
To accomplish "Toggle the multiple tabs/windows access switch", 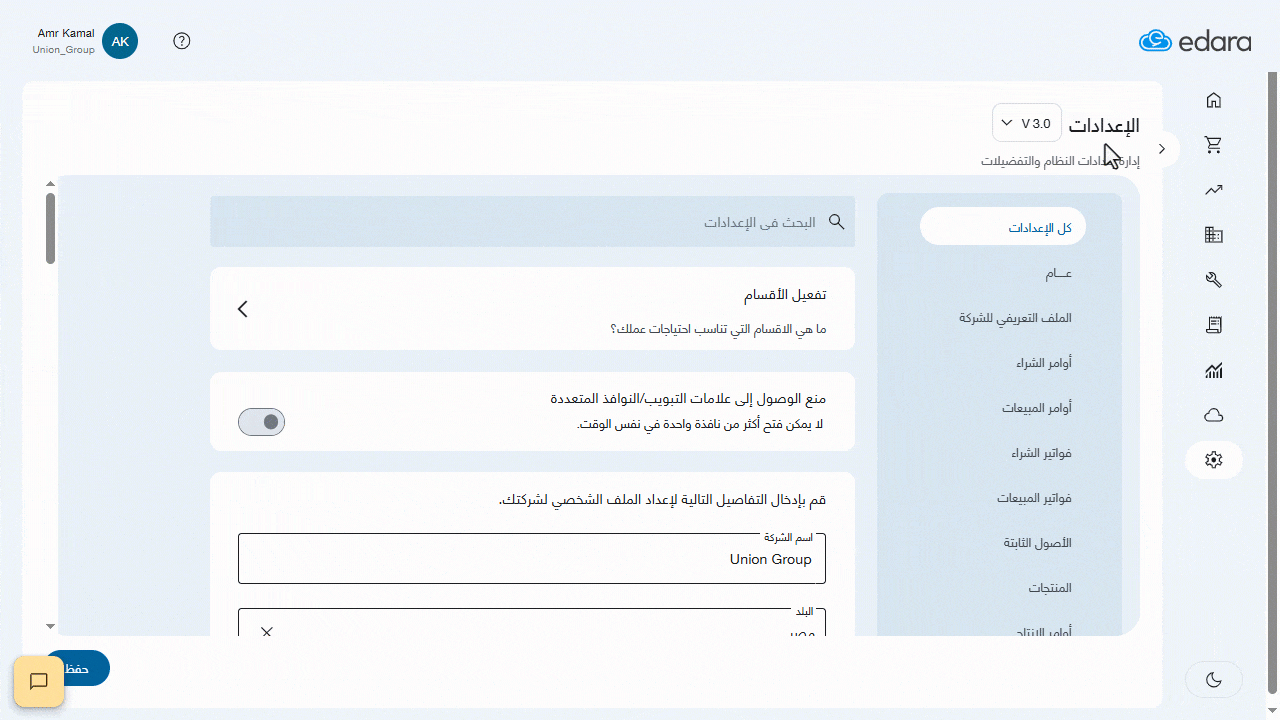I will (262, 422).
